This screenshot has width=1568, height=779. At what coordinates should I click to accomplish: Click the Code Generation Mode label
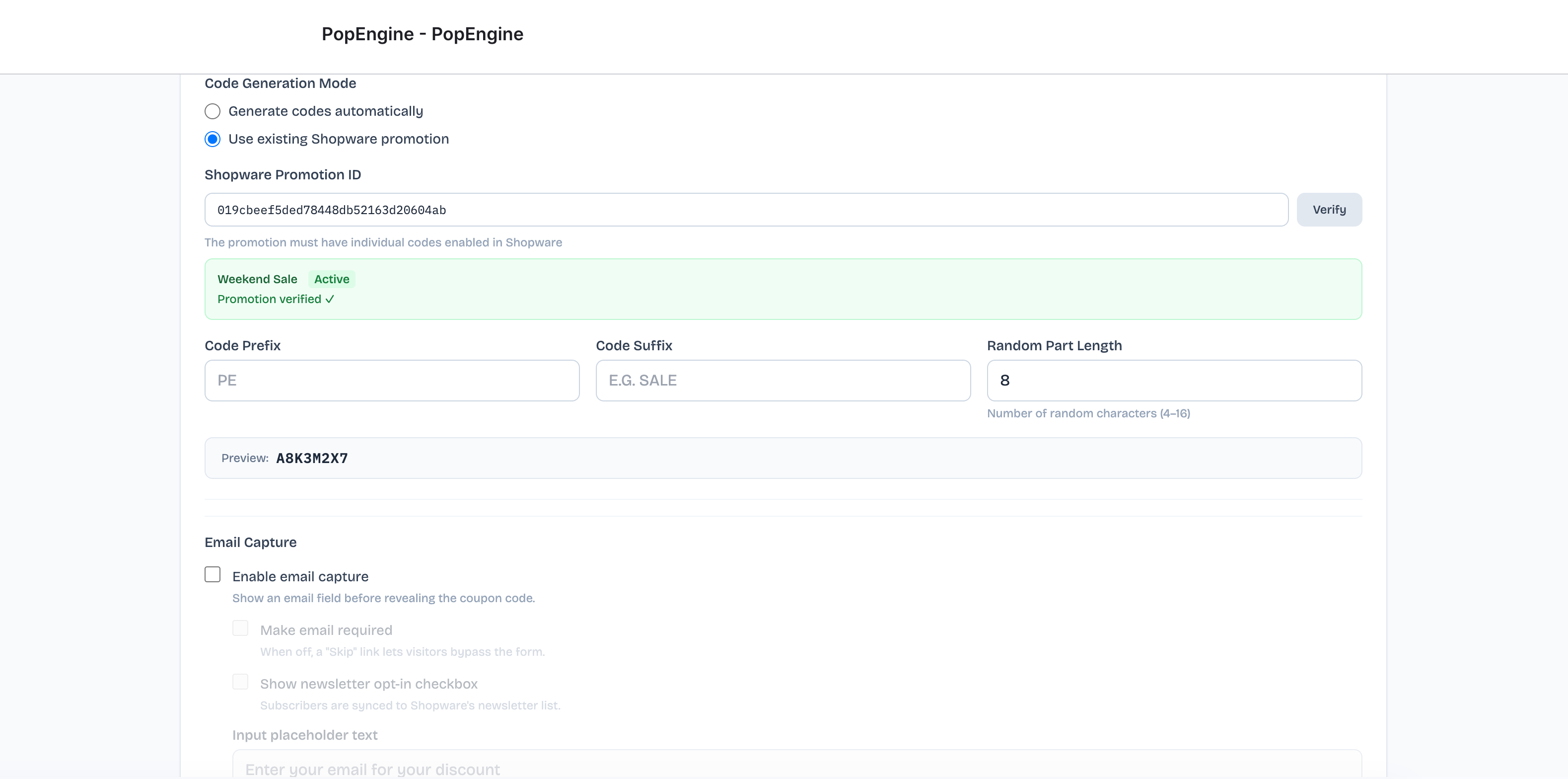(x=280, y=83)
